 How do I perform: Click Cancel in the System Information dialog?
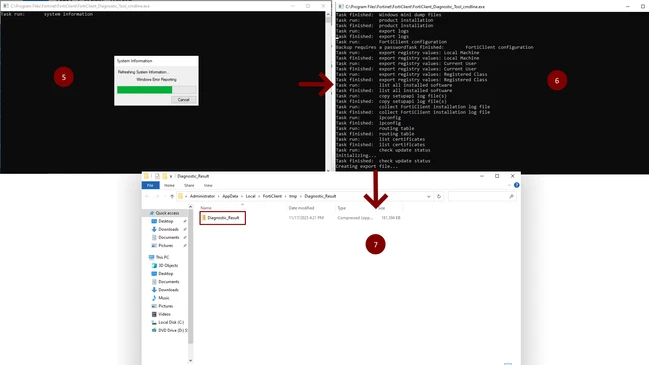pyautogui.click(x=183, y=100)
